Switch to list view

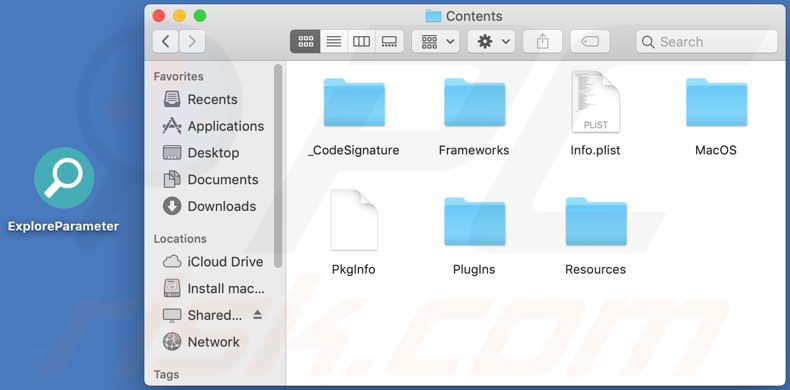334,41
